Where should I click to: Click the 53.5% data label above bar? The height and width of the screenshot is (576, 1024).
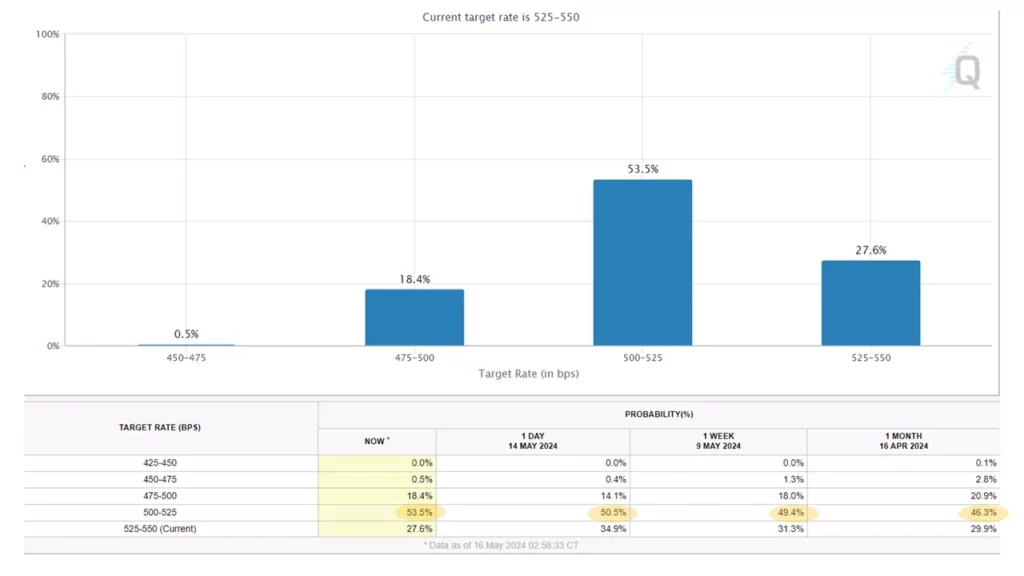coord(642,169)
